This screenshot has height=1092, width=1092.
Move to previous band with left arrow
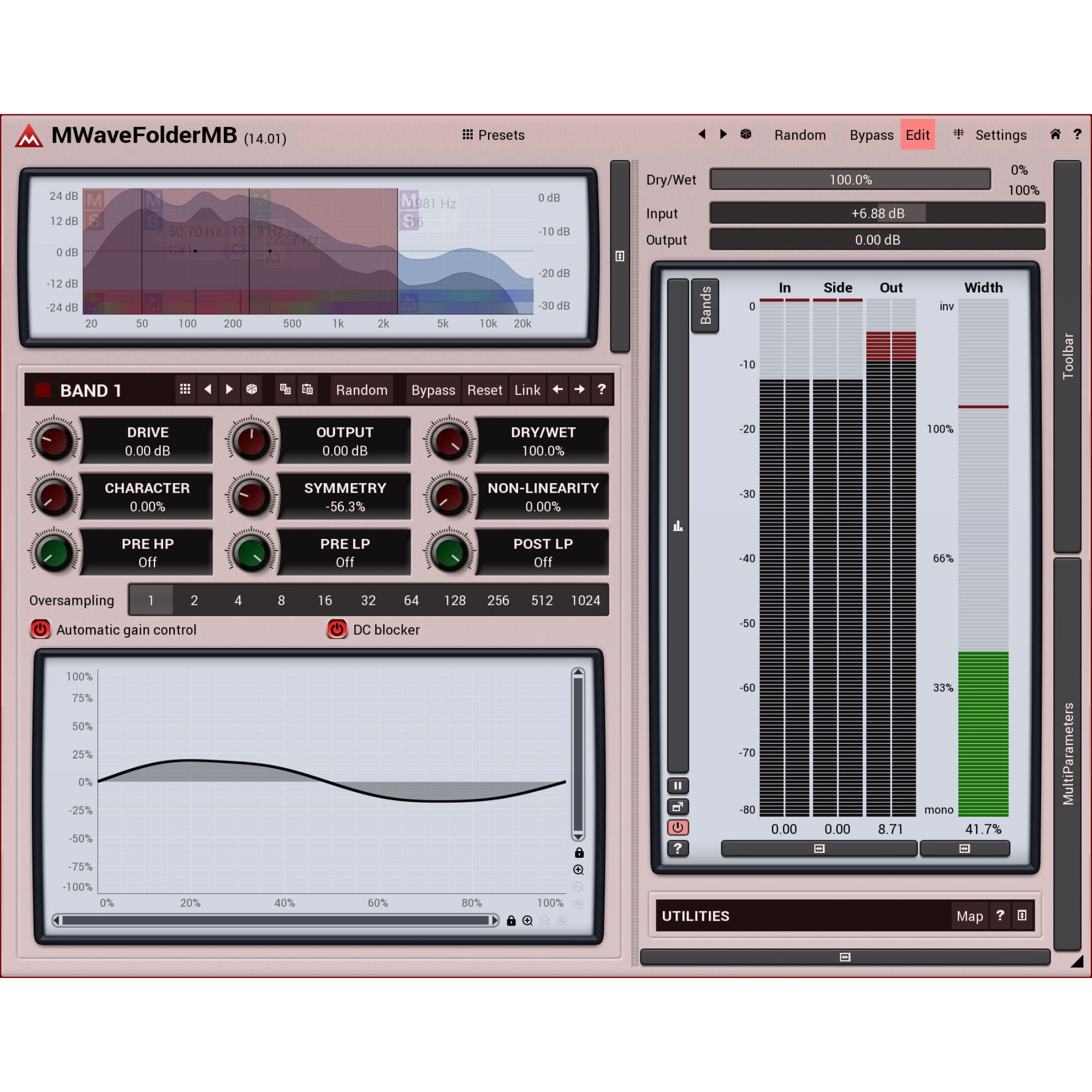pos(558,389)
